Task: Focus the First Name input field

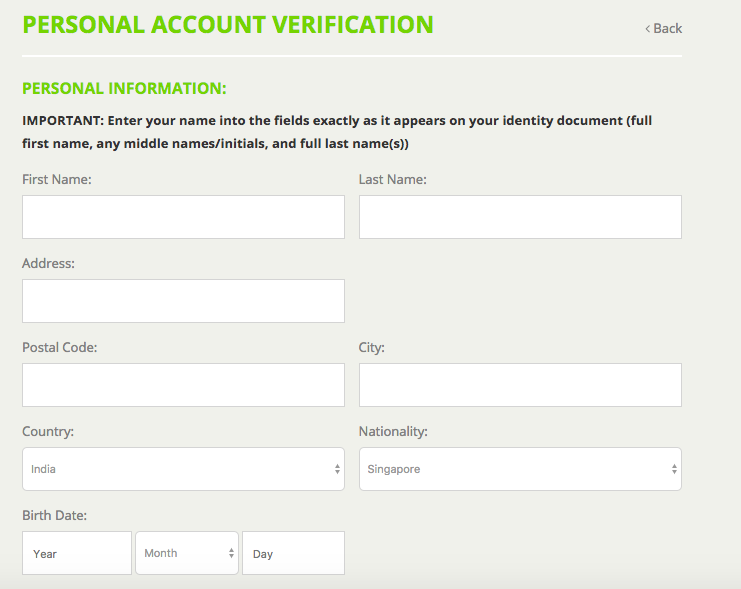Action: pos(183,217)
